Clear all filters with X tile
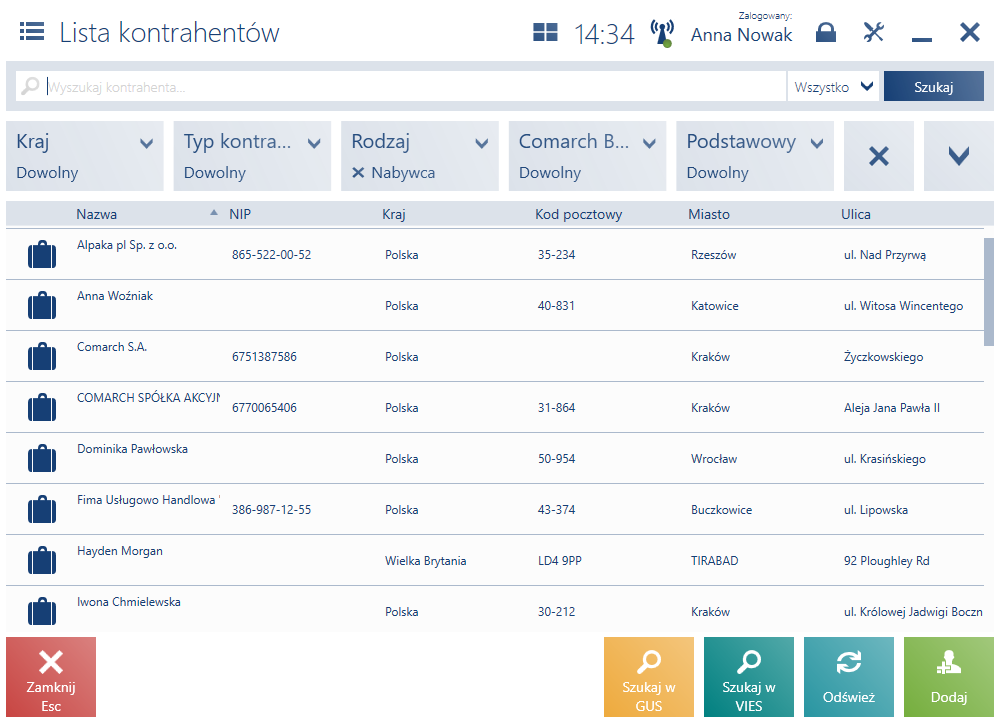 tap(879, 156)
